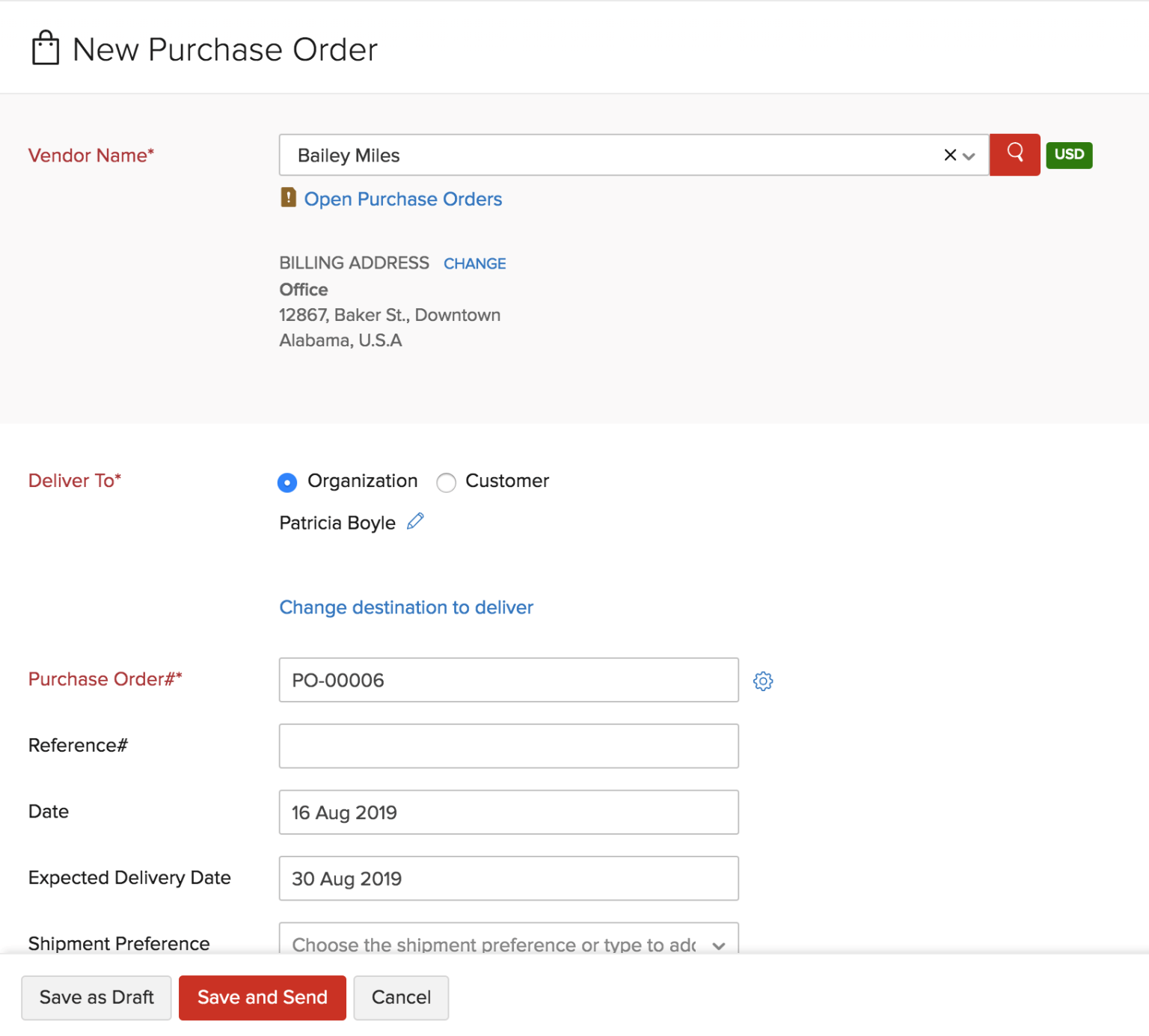Select Customer as delivery destination
Viewport: 1149px width, 1036px height.
click(447, 482)
